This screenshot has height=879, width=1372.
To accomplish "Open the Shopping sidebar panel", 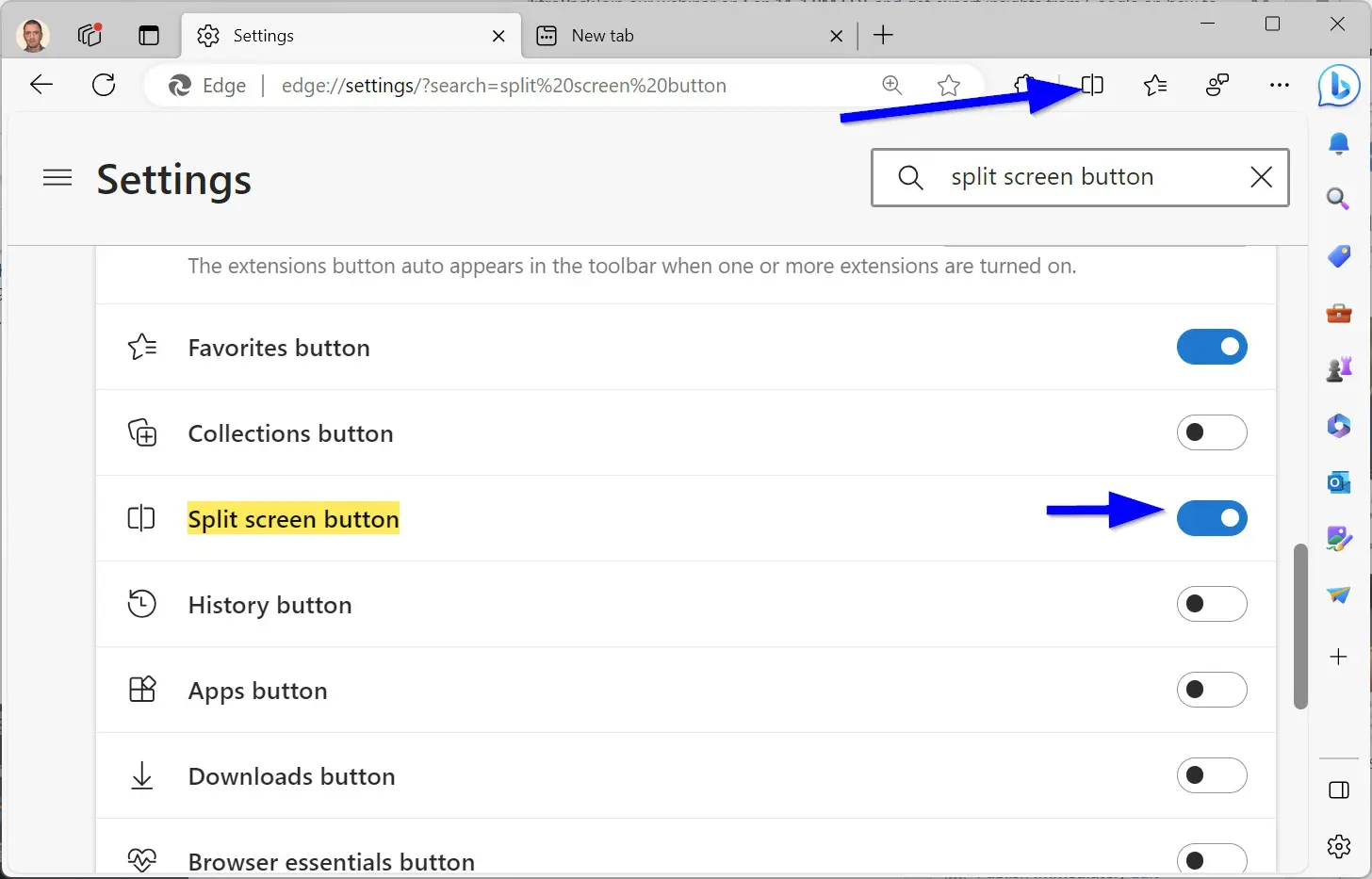I will (x=1339, y=255).
